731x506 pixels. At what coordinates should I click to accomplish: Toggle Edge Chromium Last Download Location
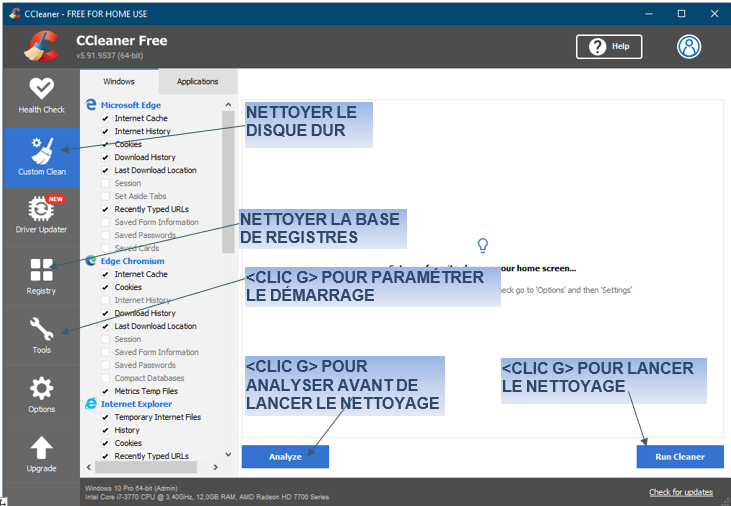pyautogui.click(x=105, y=326)
